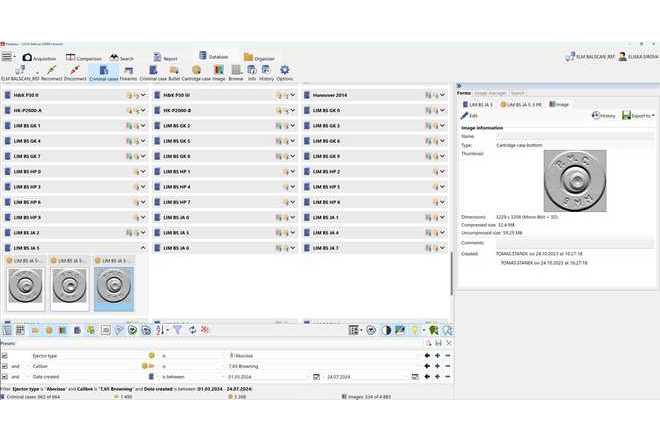The image size is (660, 440).
Task: Open the Acquisition tab
Action: pyautogui.click(x=39, y=57)
